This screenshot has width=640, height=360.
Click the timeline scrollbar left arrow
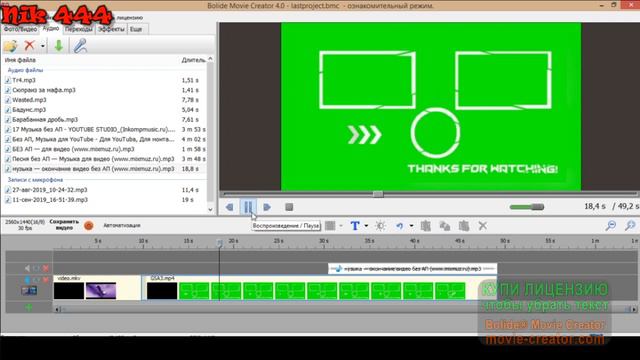[58, 309]
